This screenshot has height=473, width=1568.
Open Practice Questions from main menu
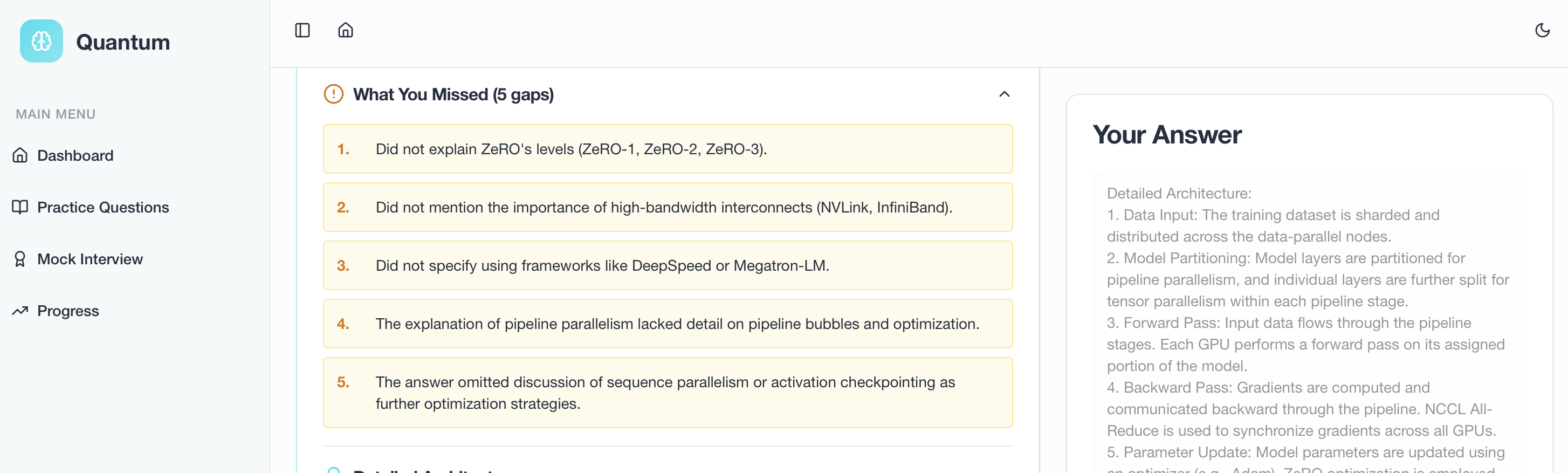(103, 207)
